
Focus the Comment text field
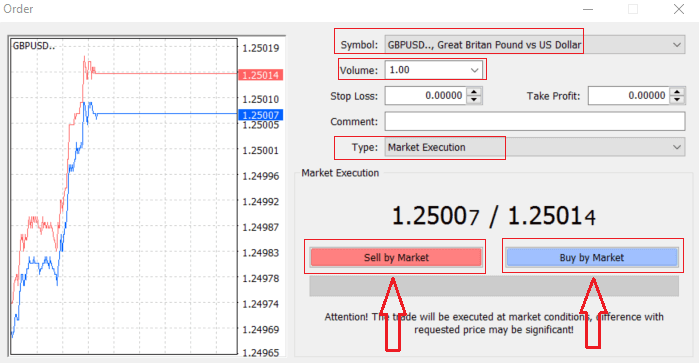[535, 121]
